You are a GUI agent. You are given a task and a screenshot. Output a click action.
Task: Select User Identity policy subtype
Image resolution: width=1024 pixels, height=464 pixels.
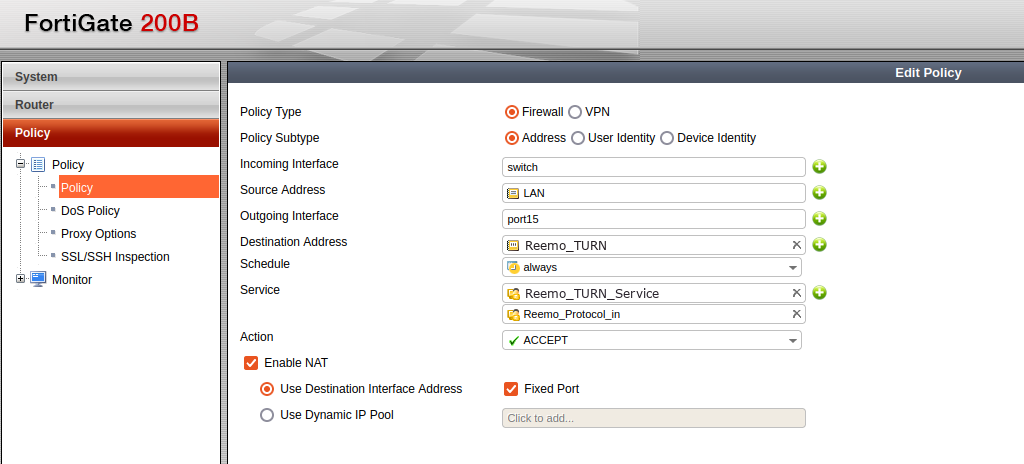pyautogui.click(x=578, y=138)
